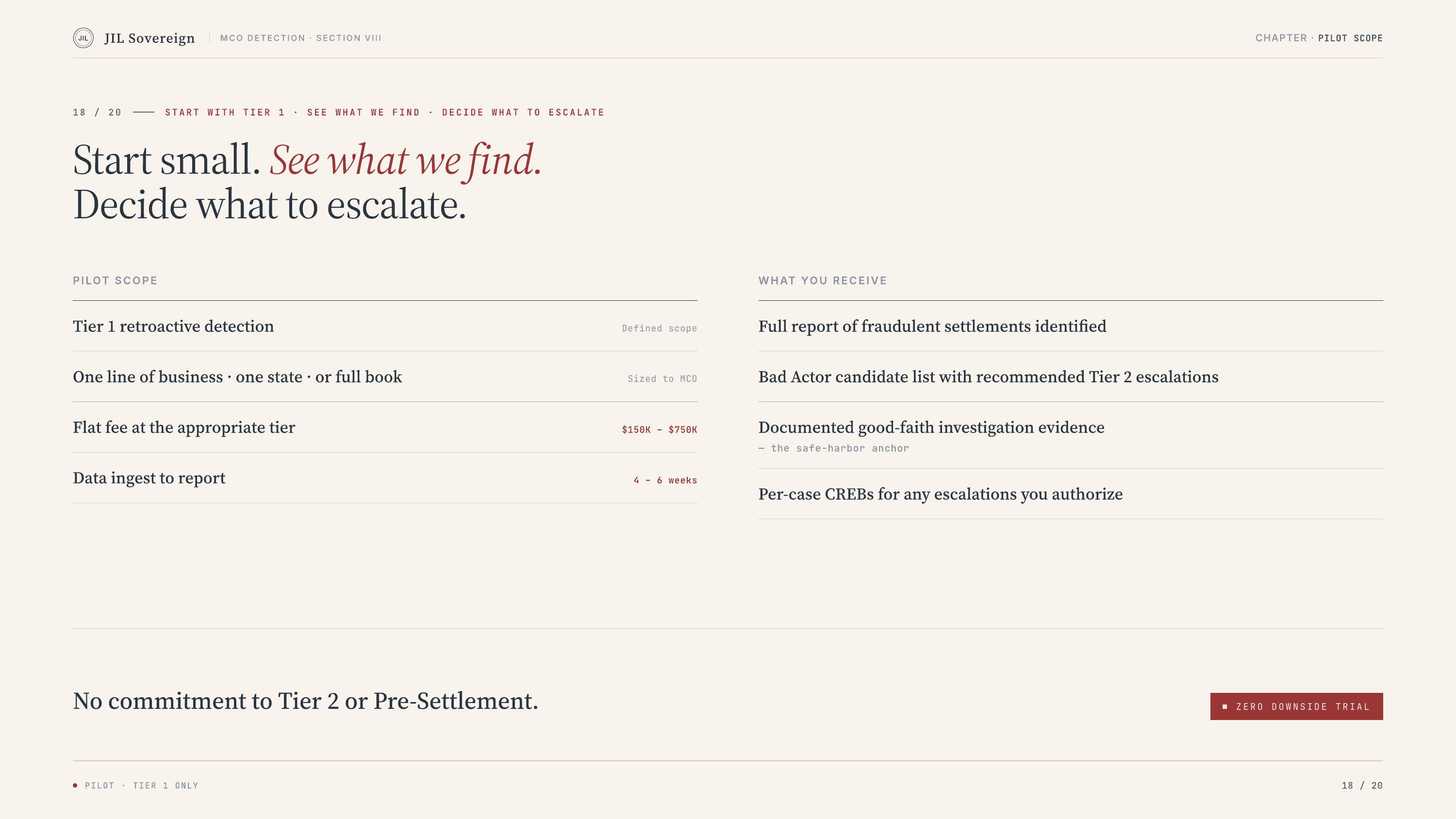Select the Chapter Pilot Scope header label
This screenshot has height=819, width=1456.
click(1319, 38)
